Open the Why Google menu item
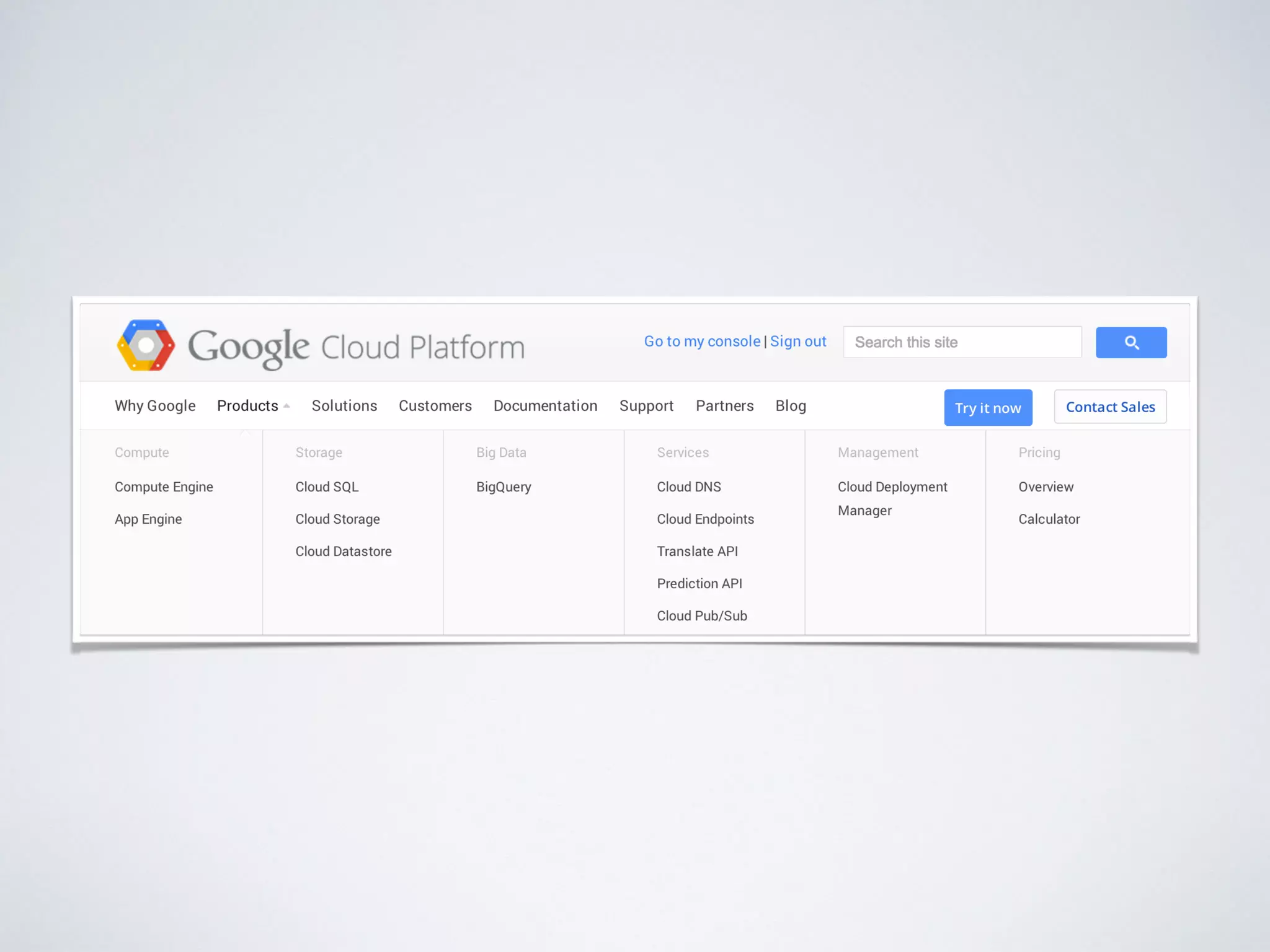Viewport: 1270px width, 952px height. [x=155, y=406]
